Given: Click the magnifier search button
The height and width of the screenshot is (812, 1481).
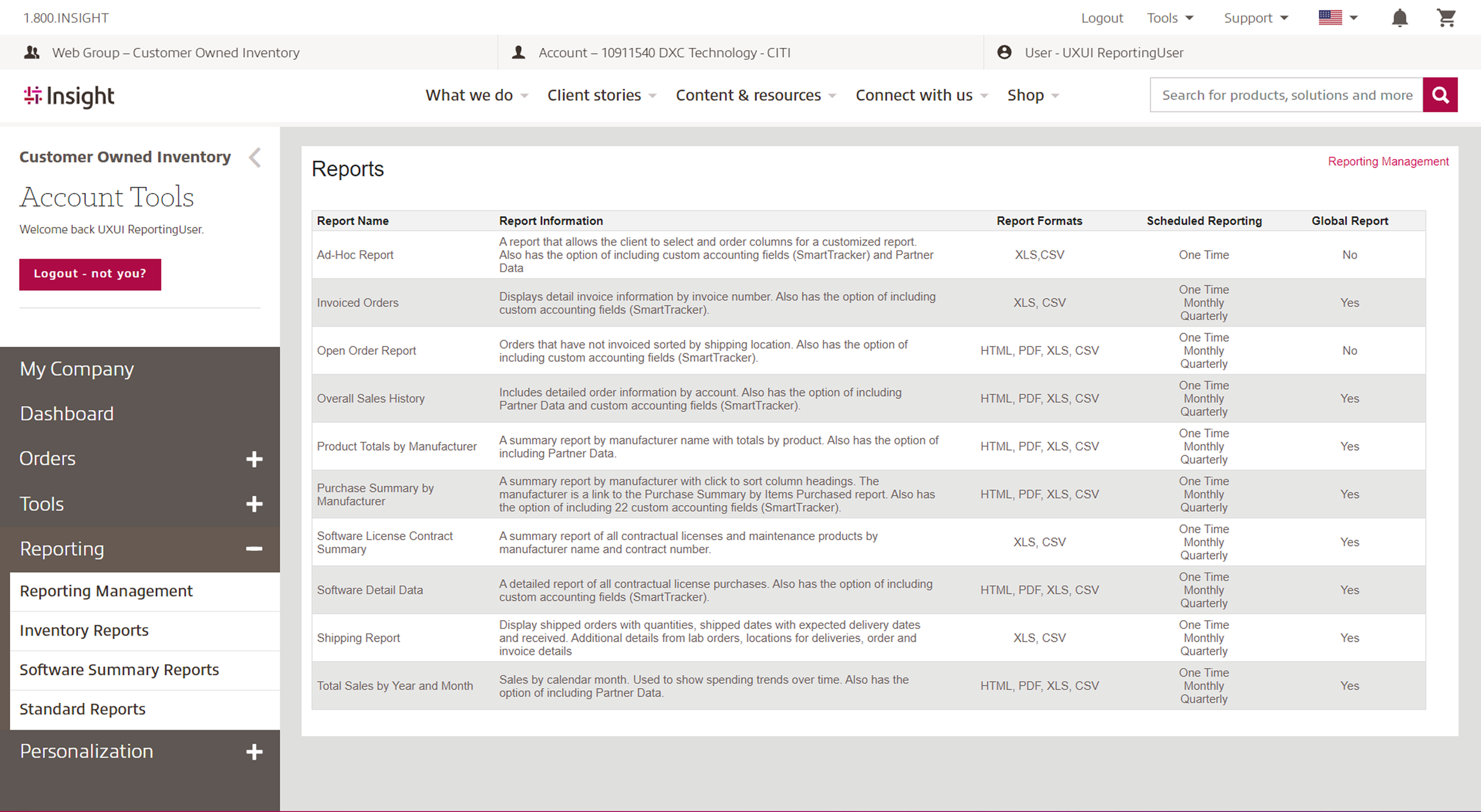Looking at the screenshot, I should [x=1440, y=95].
